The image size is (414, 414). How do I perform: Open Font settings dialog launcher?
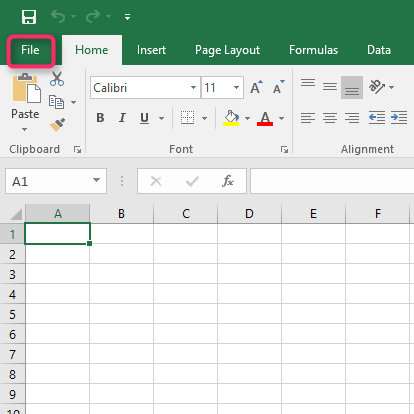[284, 150]
